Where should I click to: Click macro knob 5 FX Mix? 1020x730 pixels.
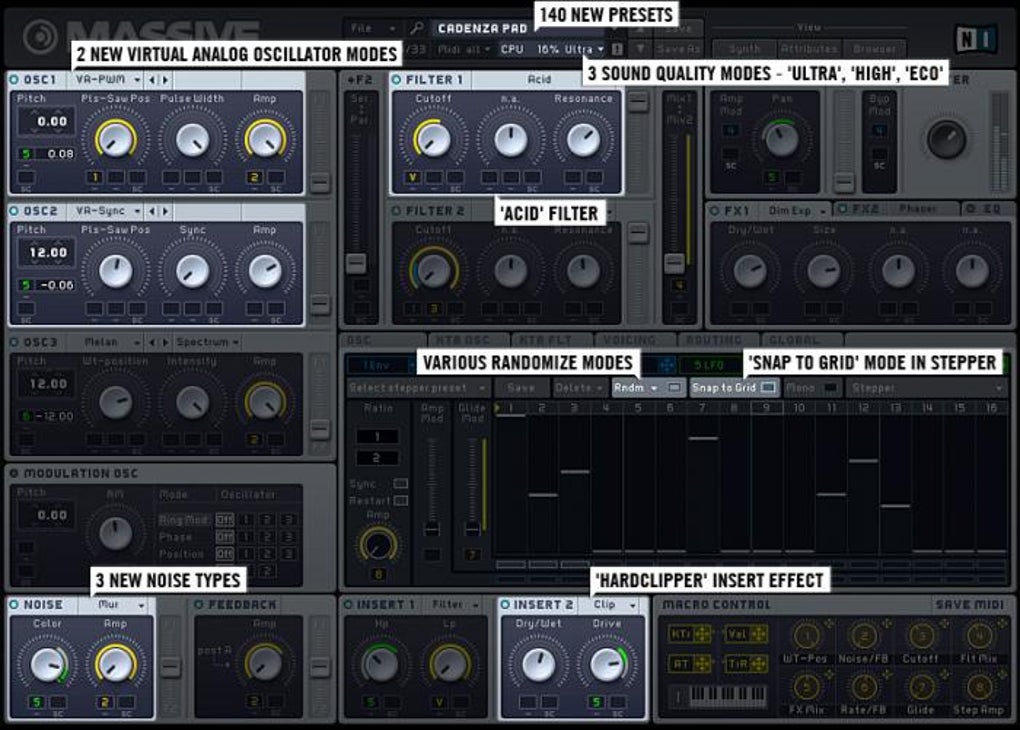(x=807, y=687)
